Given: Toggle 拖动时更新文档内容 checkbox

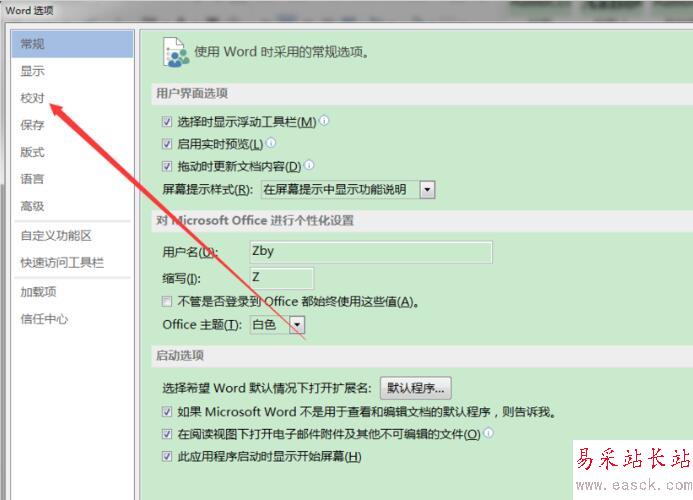Looking at the screenshot, I should 167,166.
